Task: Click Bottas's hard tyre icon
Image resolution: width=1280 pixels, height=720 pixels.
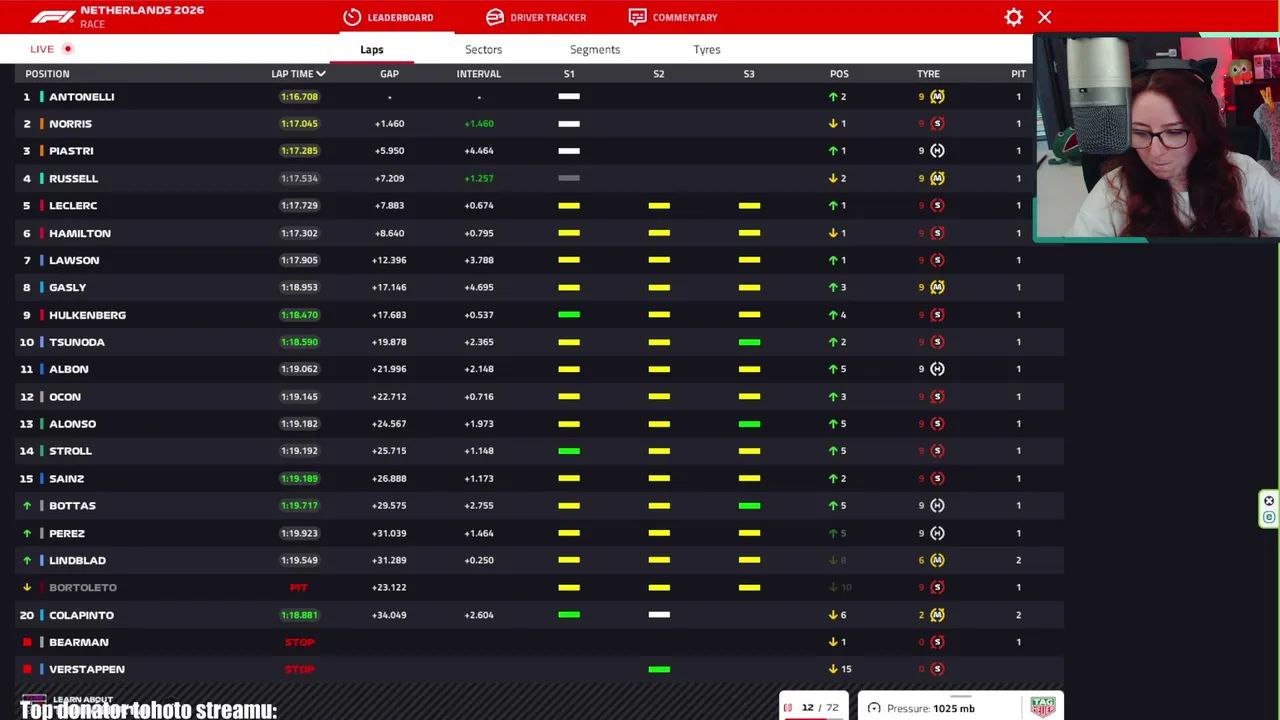Action: pos(937,506)
